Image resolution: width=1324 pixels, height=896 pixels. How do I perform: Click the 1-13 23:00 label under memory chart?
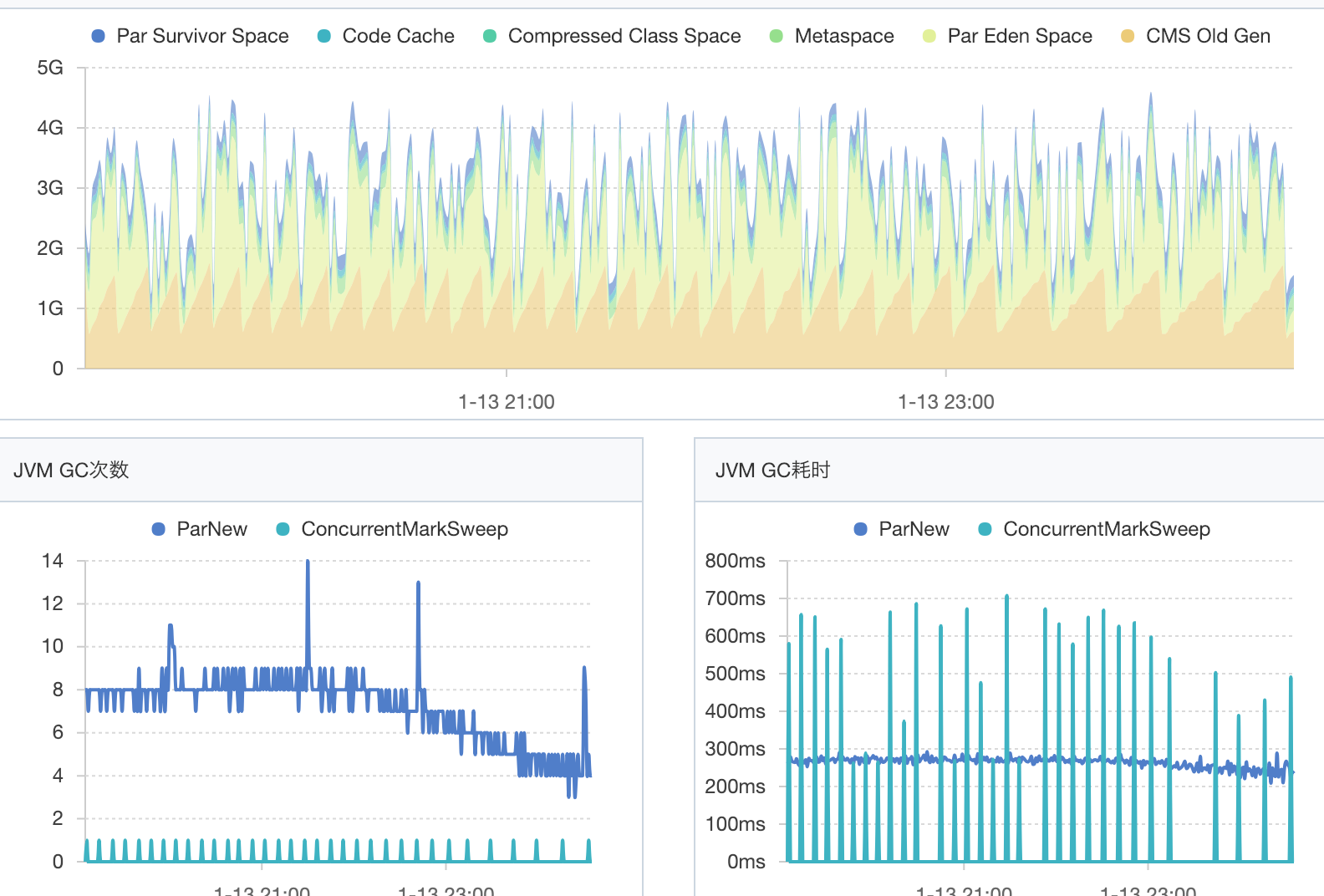[x=946, y=402]
